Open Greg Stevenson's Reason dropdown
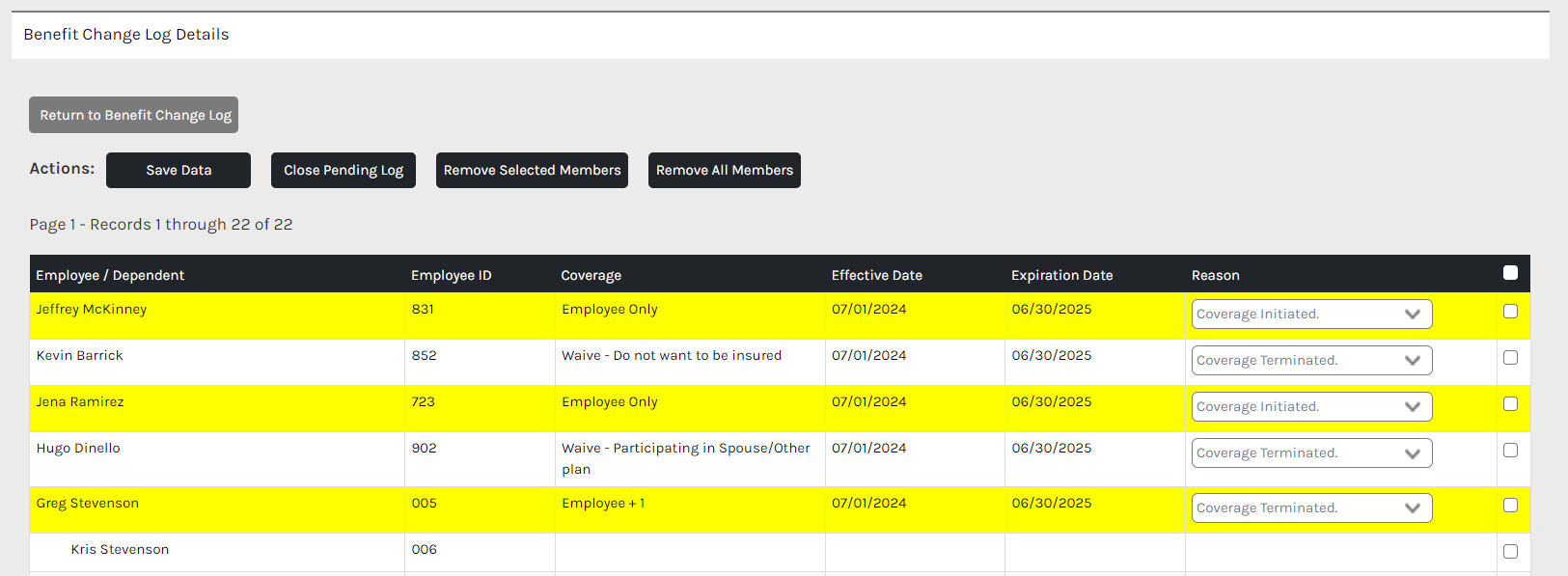The height and width of the screenshot is (576, 1568). [1311, 508]
